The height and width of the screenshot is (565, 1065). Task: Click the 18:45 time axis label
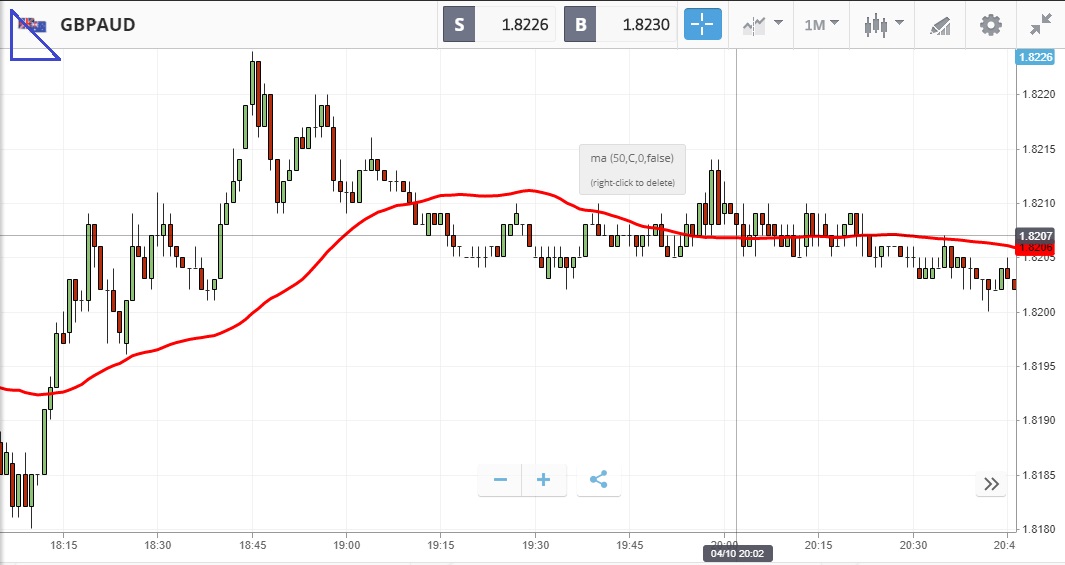[252, 545]
